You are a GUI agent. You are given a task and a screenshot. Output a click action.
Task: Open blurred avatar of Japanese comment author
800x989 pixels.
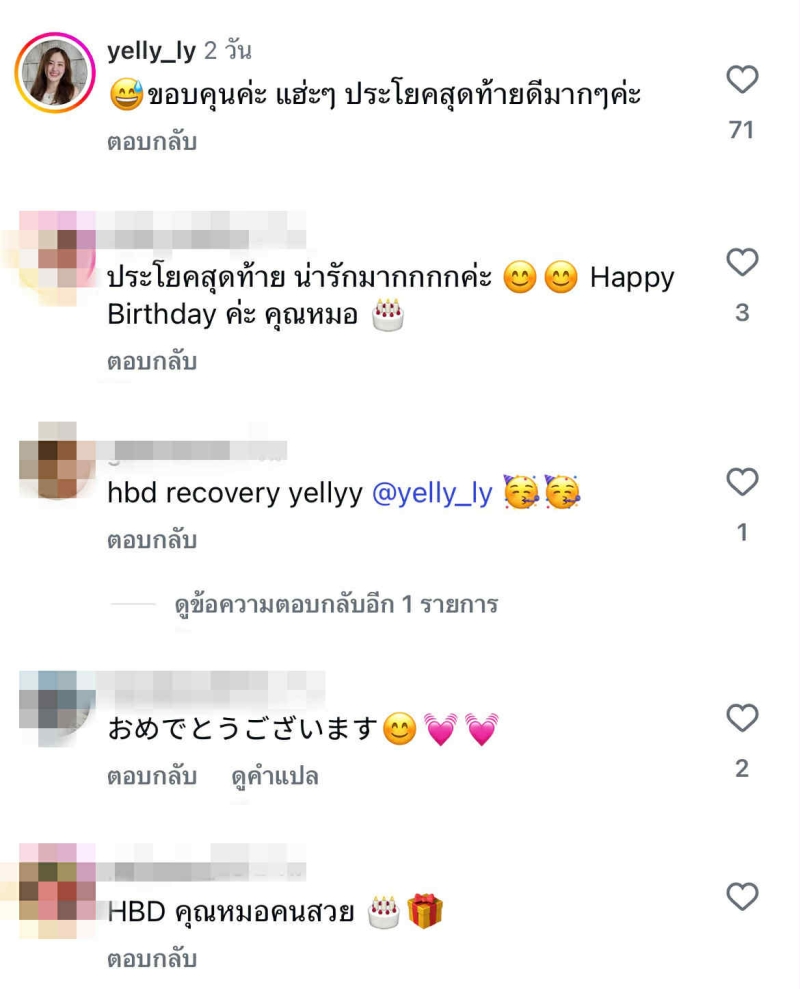pos(57,709)
